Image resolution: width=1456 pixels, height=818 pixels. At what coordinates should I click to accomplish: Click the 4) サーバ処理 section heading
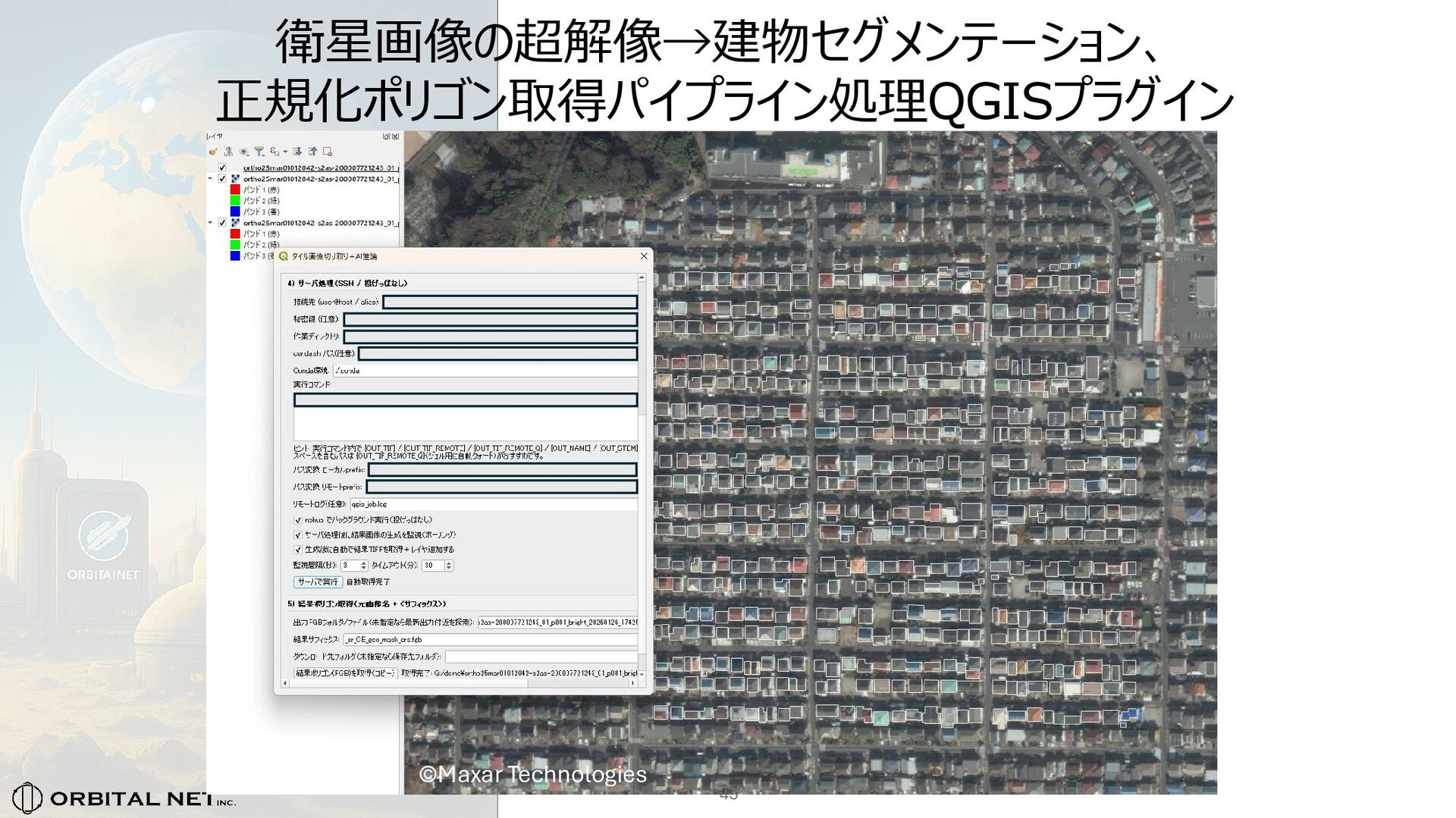[x=347, y=284]
